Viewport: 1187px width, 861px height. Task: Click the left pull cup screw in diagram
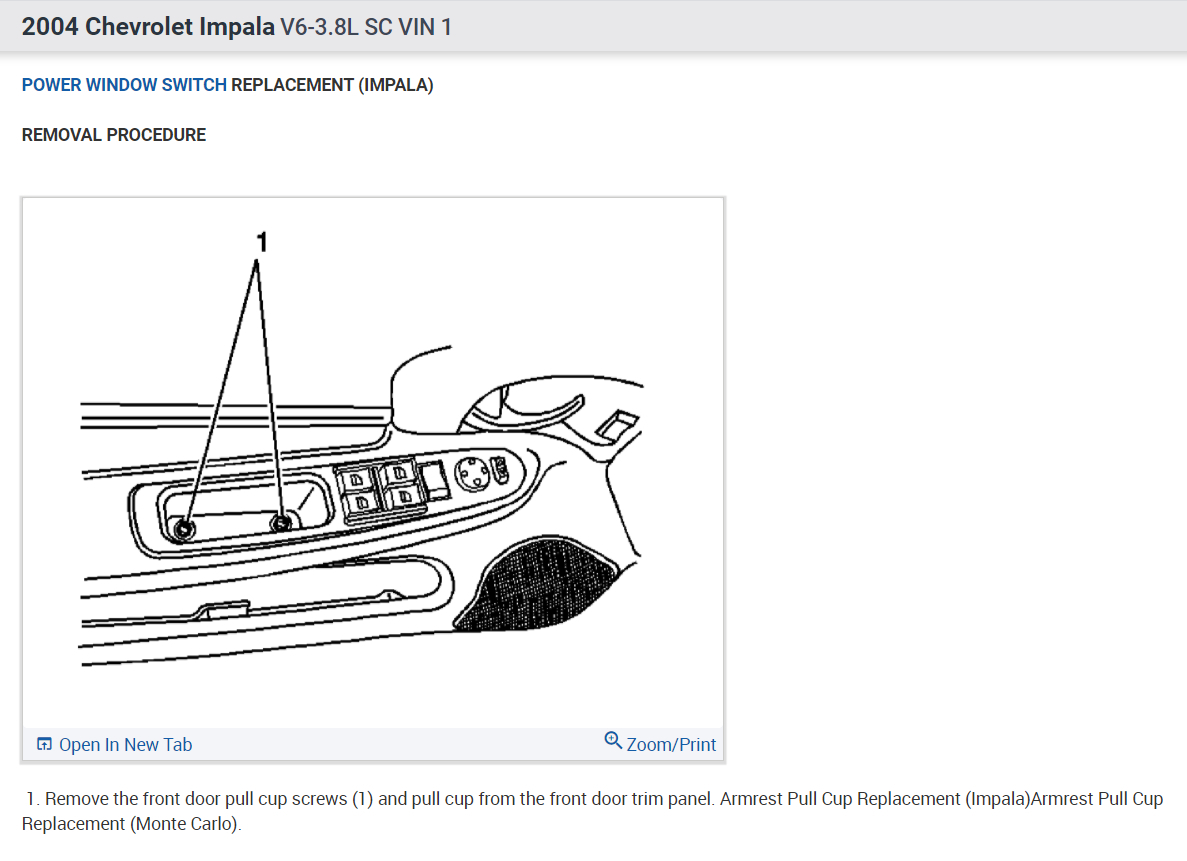(x=184, y=529)
